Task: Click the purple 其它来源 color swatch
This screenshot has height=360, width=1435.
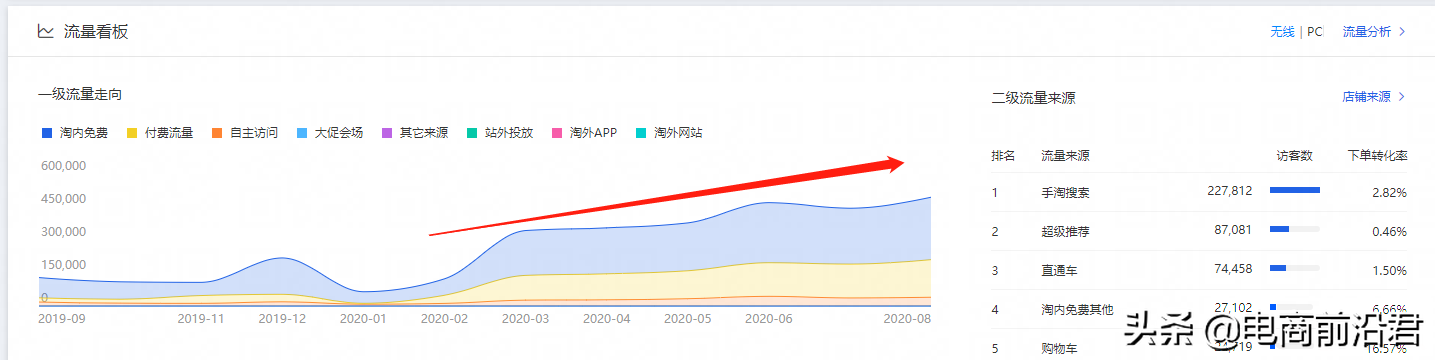Action: 387,132
